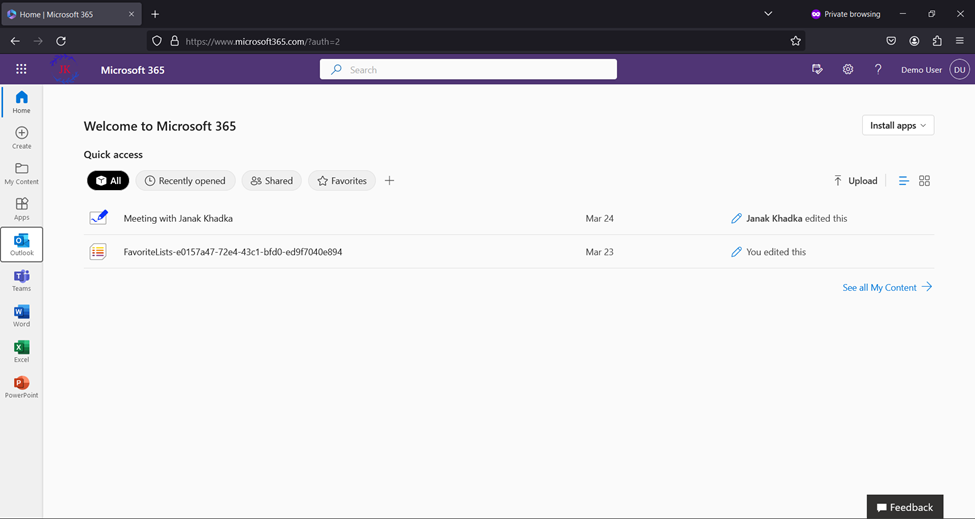This screenshot has height=519, width=975.
Task: Open the app launcher waffle icon
Action: coord(21,70)
